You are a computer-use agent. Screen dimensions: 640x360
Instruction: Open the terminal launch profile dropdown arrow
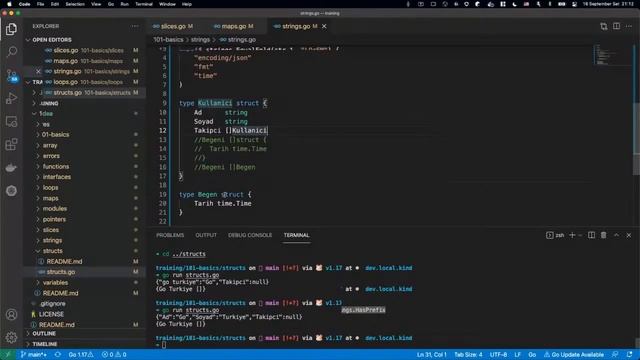tap(580, 235)
